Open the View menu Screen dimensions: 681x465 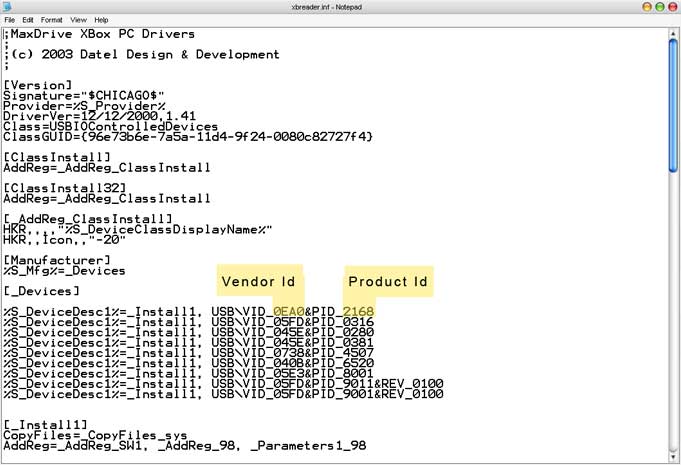point(78,20)
